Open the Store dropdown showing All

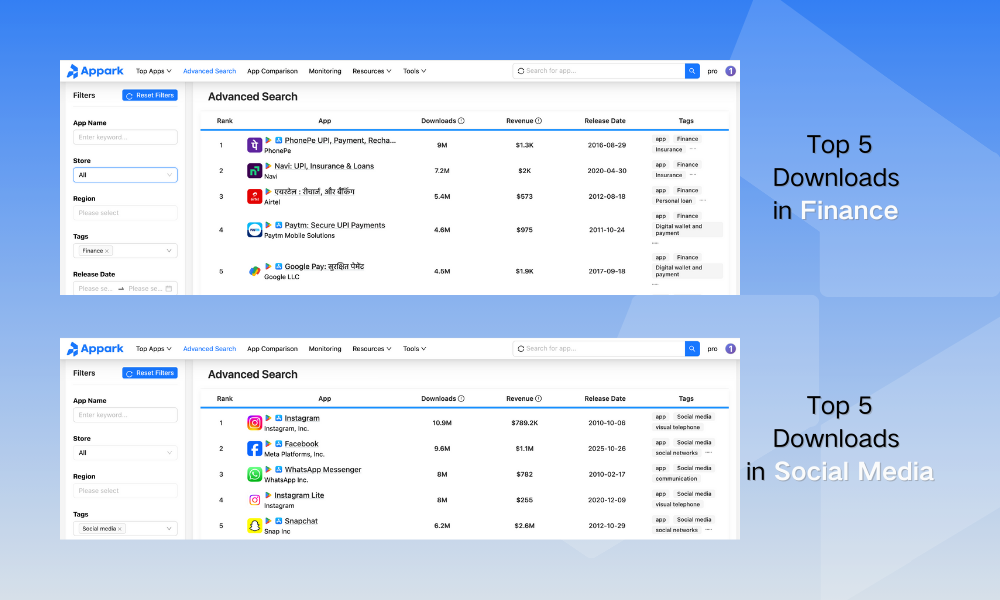pyautogui.click(x=125, y=174)
